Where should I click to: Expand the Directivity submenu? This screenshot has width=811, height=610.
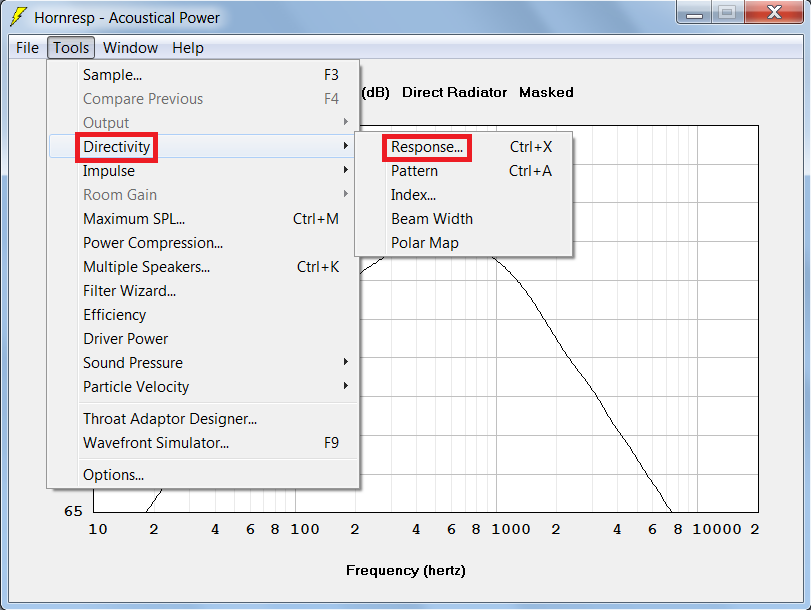coord(204,147)
